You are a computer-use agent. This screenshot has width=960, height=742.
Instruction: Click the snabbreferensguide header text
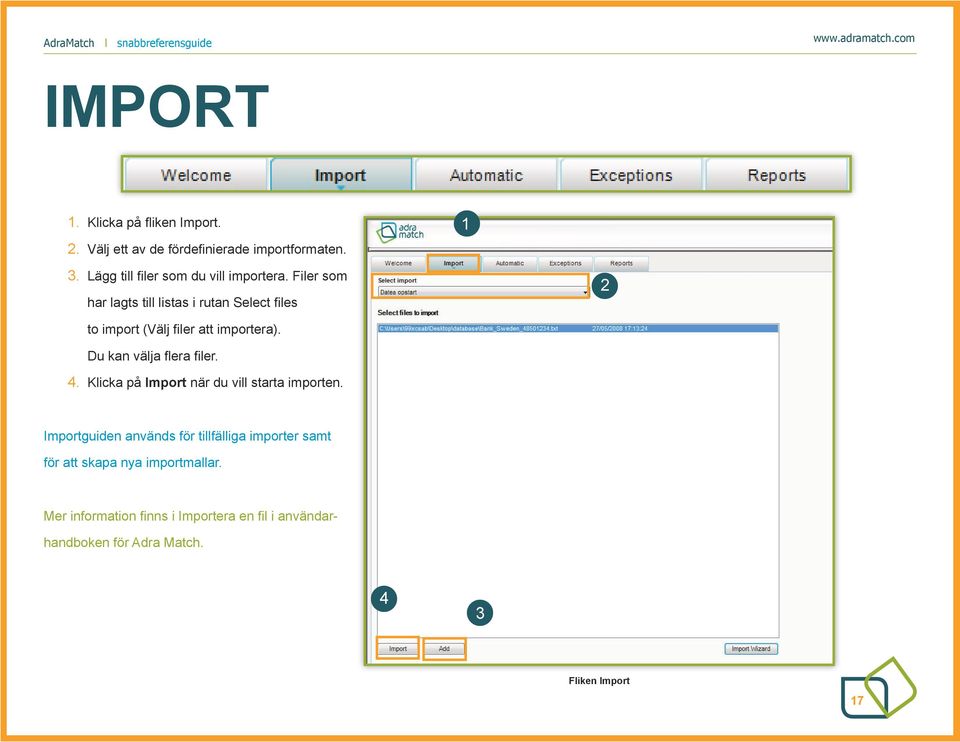click(164, 43)
